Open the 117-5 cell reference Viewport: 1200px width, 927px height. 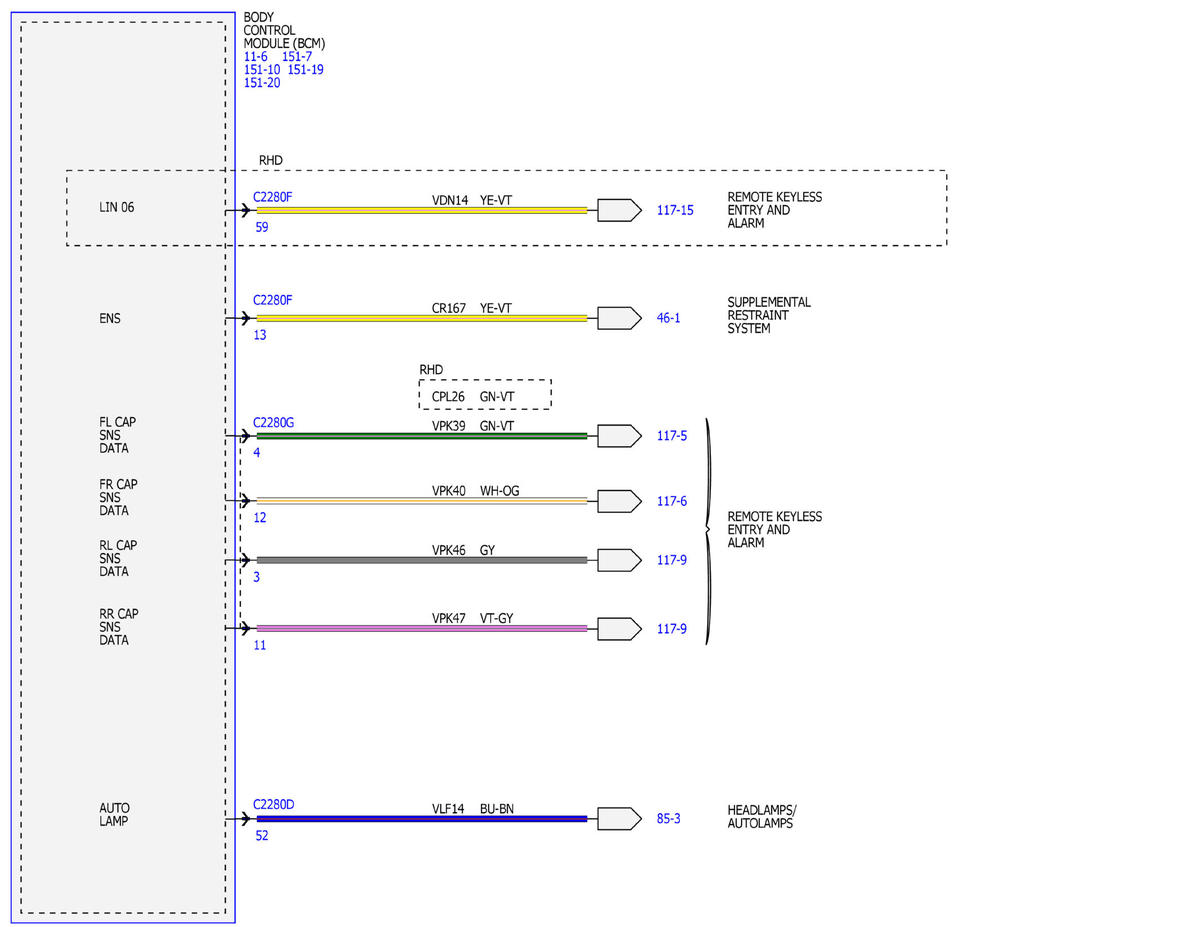tap(672, 436)
